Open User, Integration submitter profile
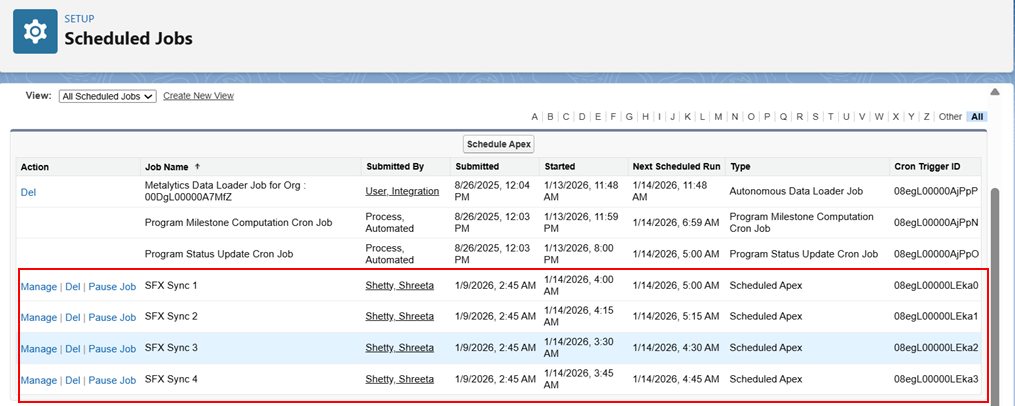This screenshot has width=1015, height=406. click(402, 191)
